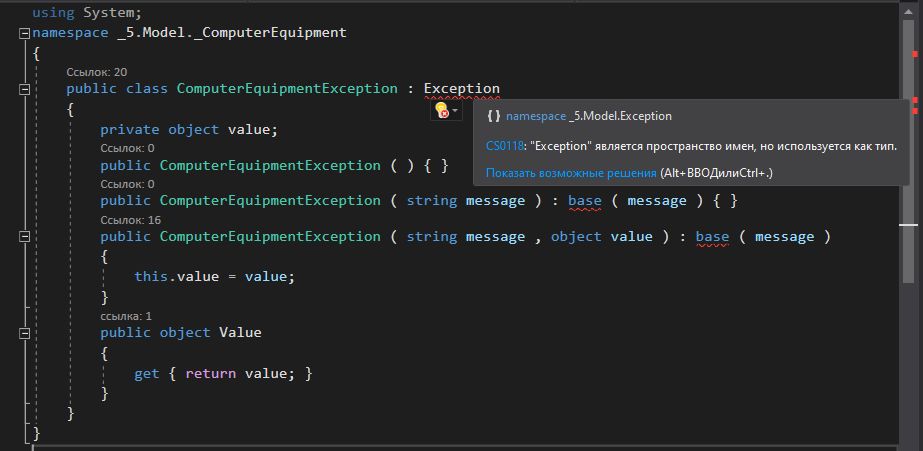This screenshot has width=923, height=451.
Task: Collapse the constructor with message and value
Action: (x=24, y=237)
